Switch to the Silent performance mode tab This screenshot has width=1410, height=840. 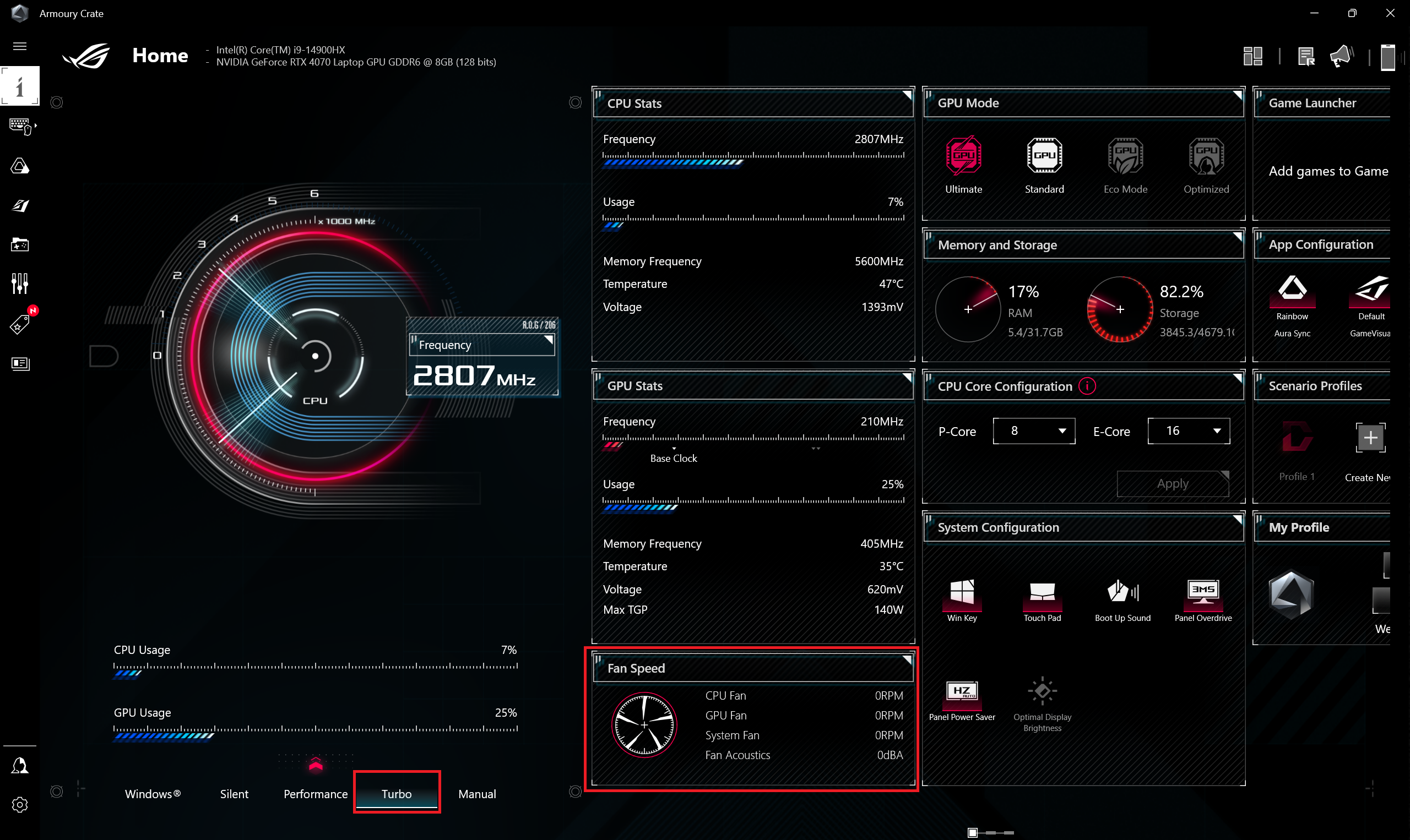click(234, 794)
